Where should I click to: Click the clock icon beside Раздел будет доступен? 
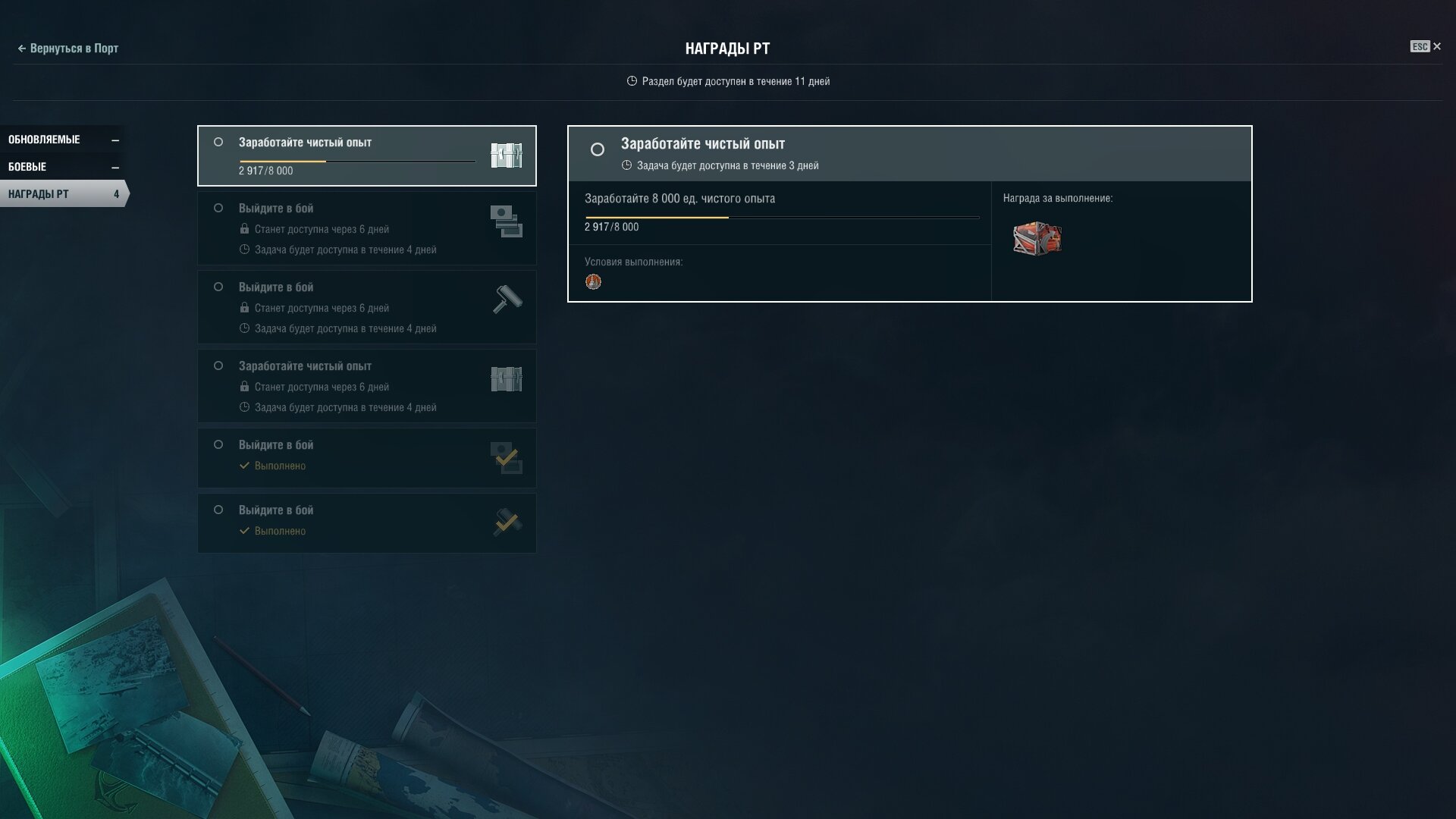632,81
